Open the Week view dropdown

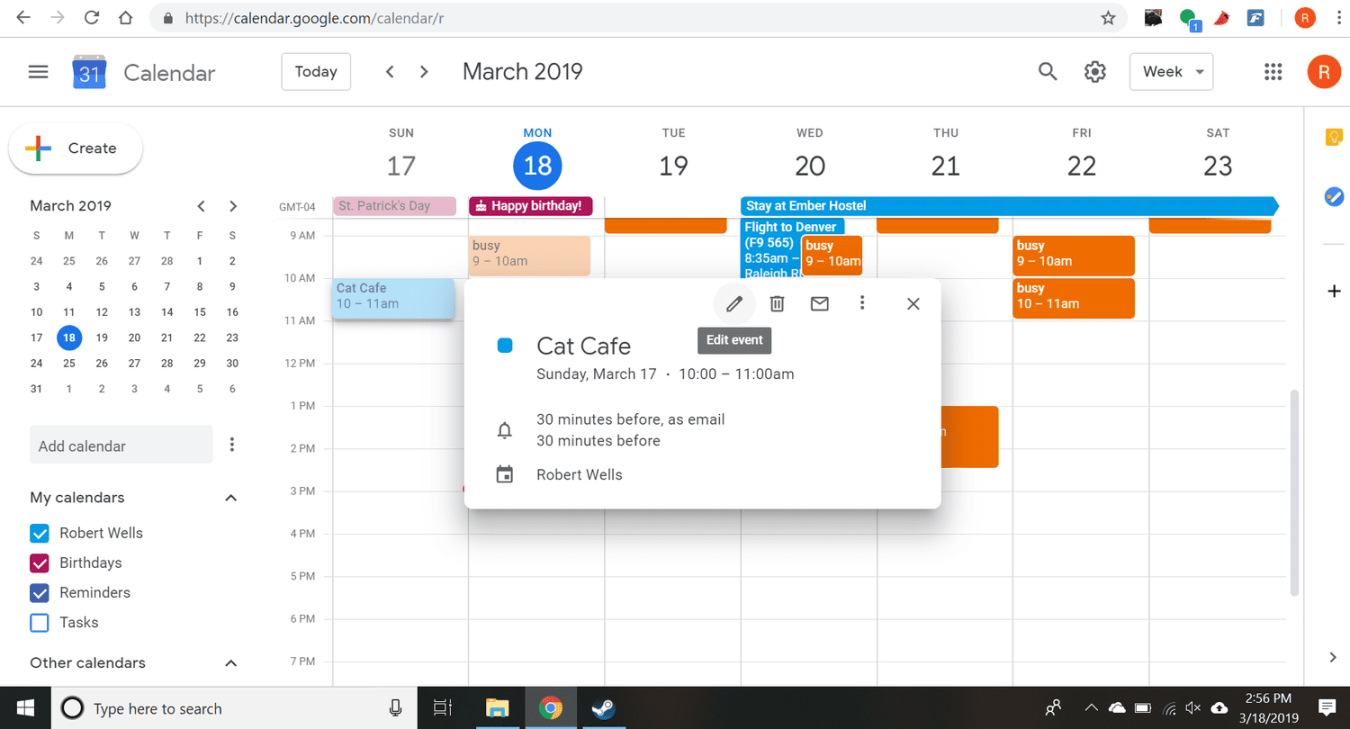(x=1171, y=72)
